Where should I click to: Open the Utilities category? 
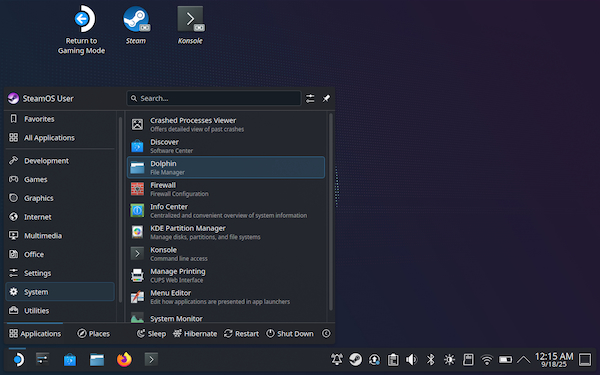click(60, 311)
